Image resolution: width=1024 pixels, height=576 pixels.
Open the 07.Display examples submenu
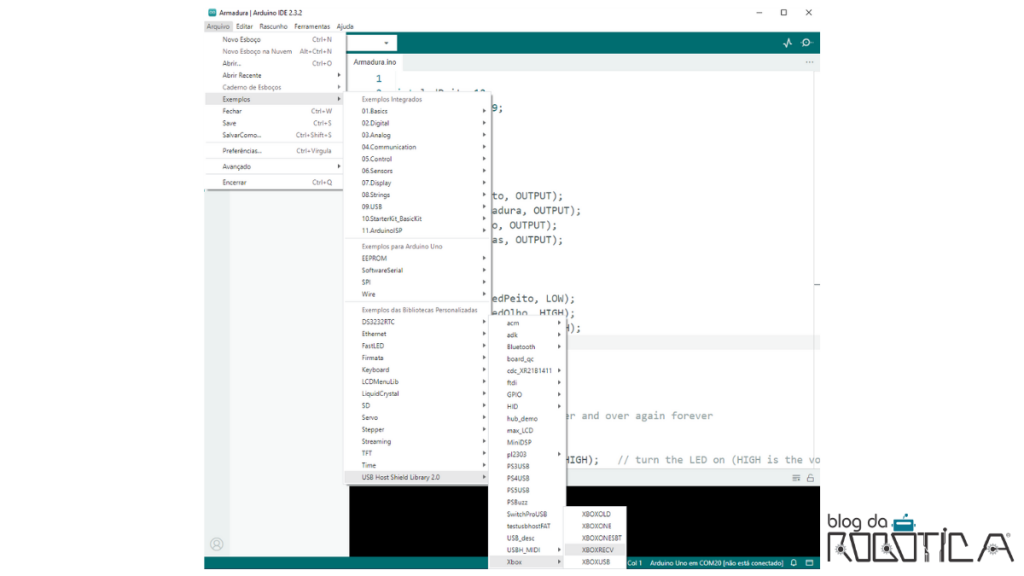(x=417, y=183)
